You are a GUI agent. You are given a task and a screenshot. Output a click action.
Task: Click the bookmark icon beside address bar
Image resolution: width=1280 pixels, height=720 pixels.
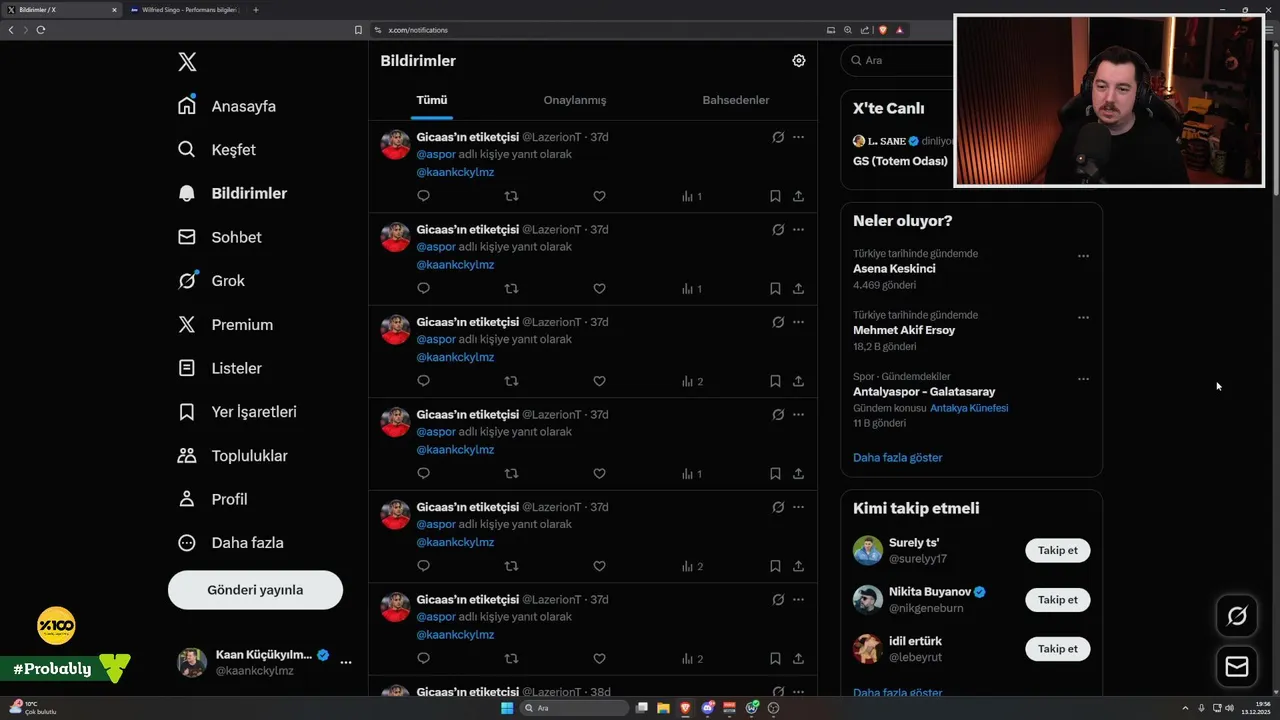(358, 30)
